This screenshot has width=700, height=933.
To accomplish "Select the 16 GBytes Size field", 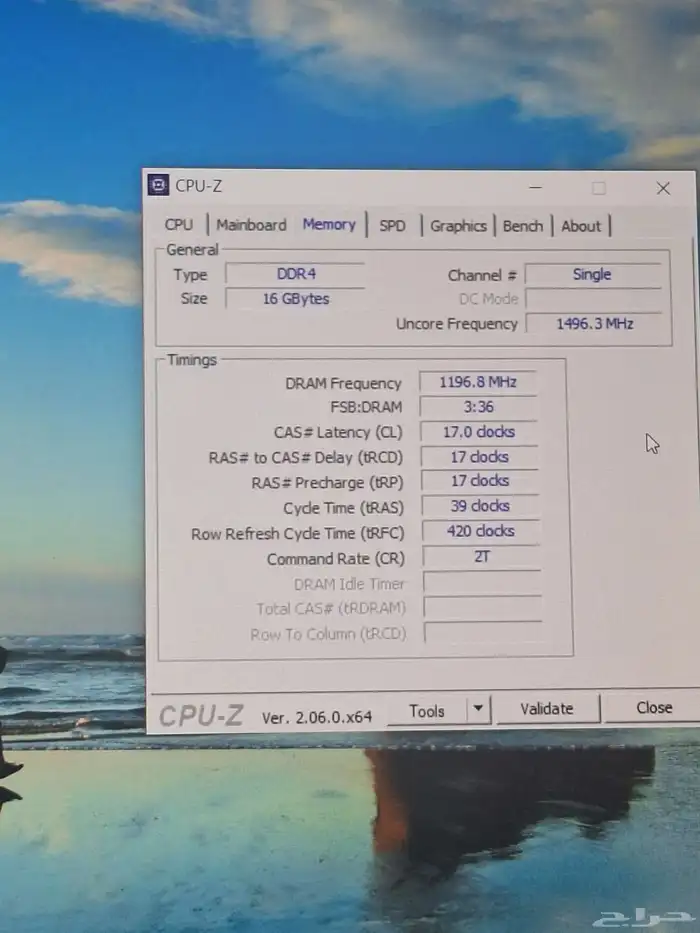I will coord(294,299).
